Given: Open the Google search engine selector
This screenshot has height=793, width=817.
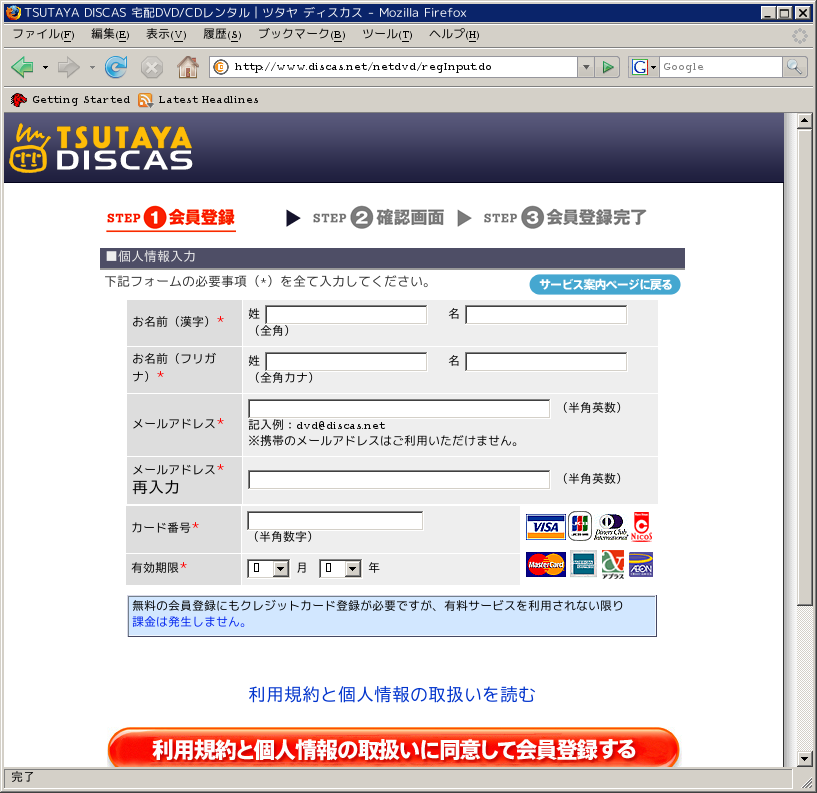Looking at the screenshot, I should click(x=644, y=67).
